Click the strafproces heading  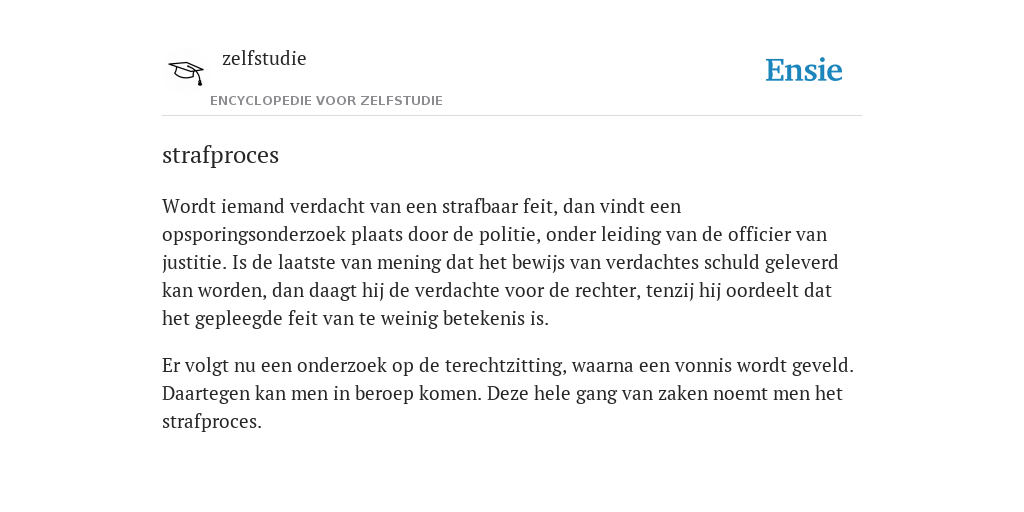coord(220,155)
